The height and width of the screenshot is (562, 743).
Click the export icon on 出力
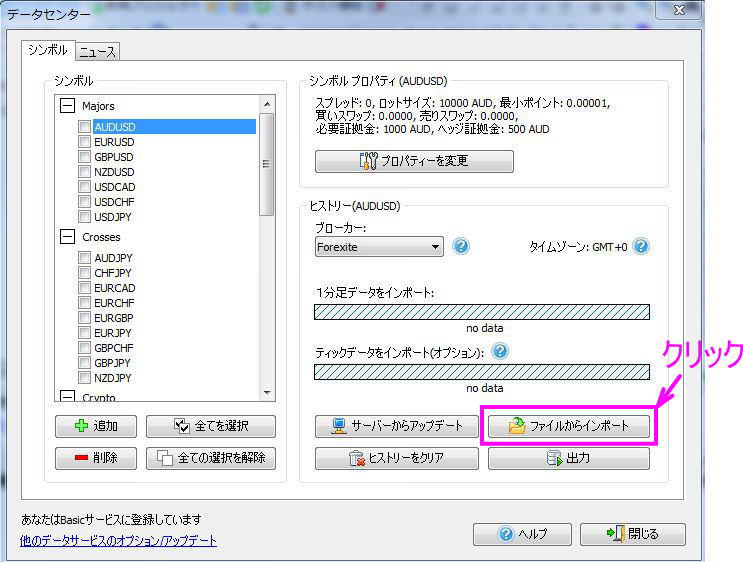(554, 458)
